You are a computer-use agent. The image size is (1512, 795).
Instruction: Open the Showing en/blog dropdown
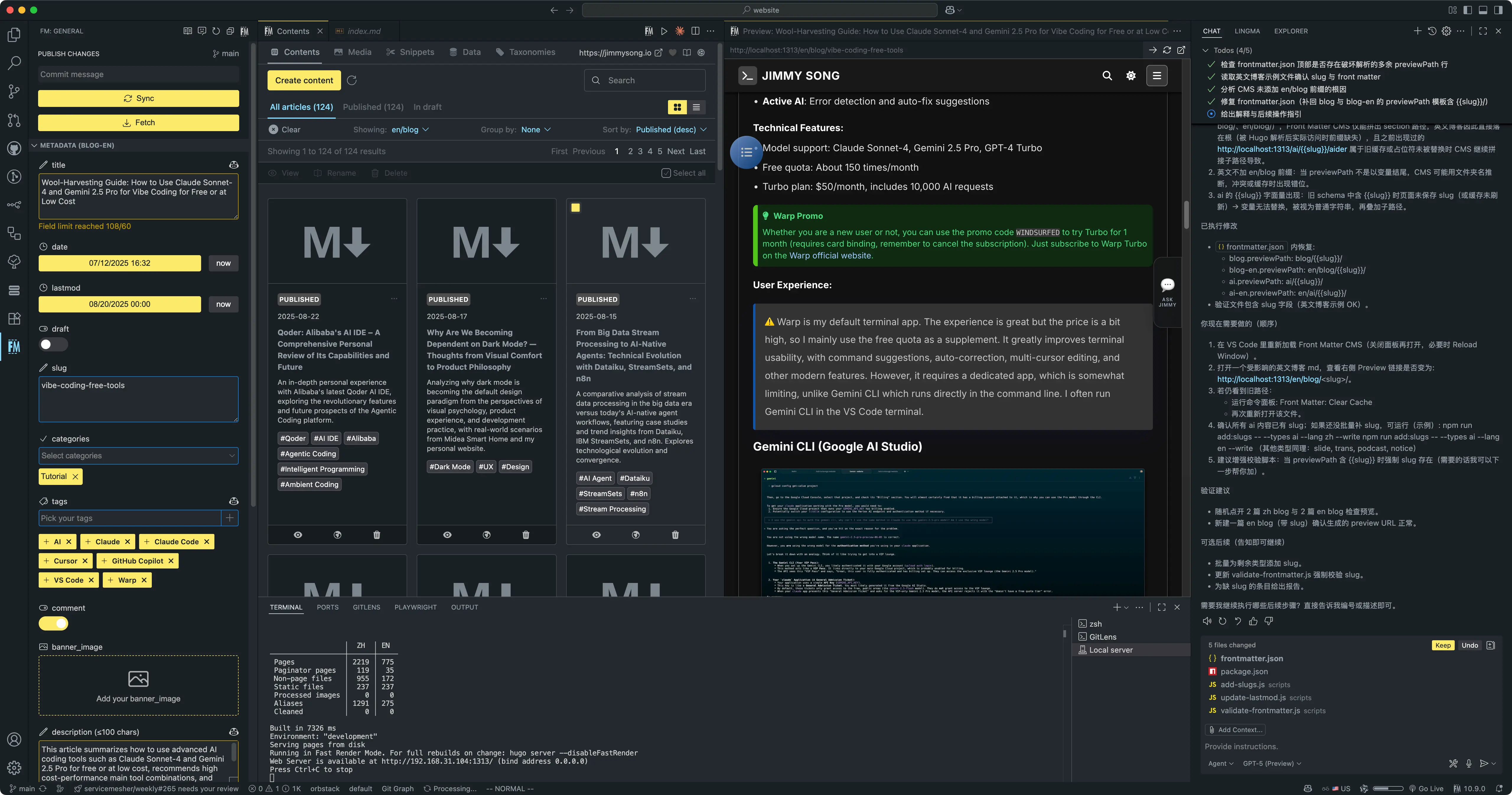point(410,130)
